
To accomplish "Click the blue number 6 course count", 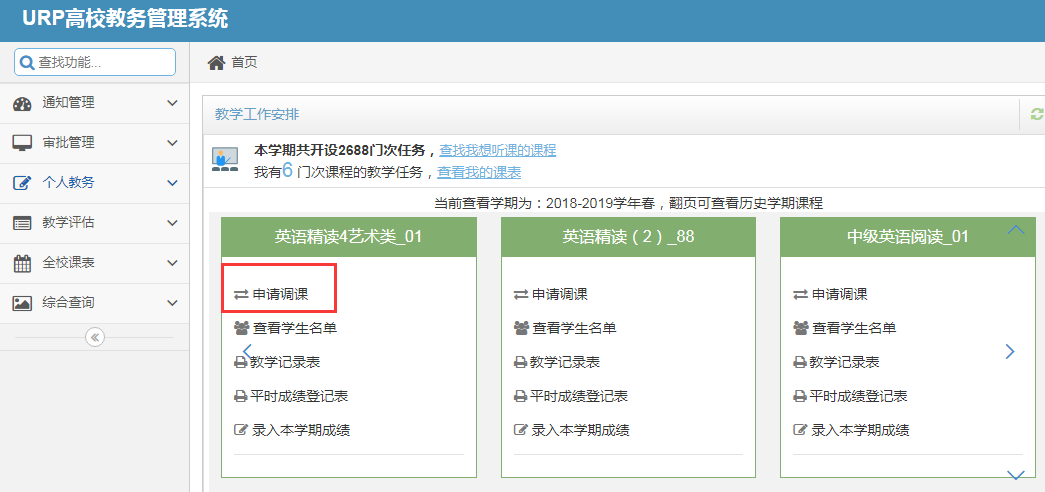I will click(x=287, y=171).
